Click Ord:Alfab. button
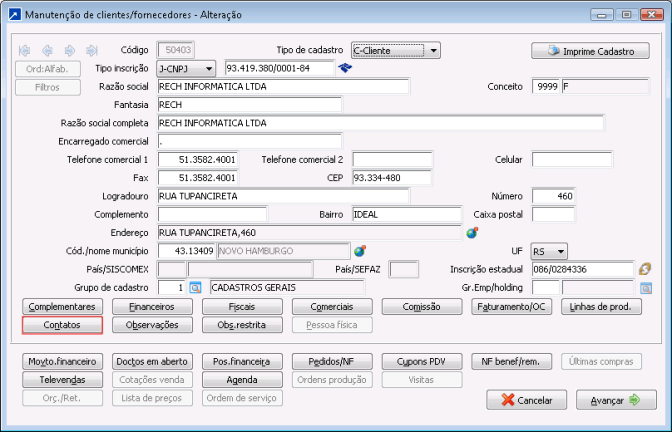 coord(48,69)
